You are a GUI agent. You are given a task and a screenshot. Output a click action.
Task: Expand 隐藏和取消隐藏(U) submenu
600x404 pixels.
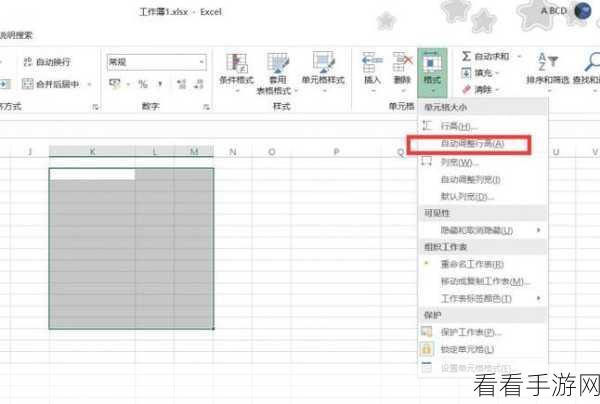coord(483,230)
